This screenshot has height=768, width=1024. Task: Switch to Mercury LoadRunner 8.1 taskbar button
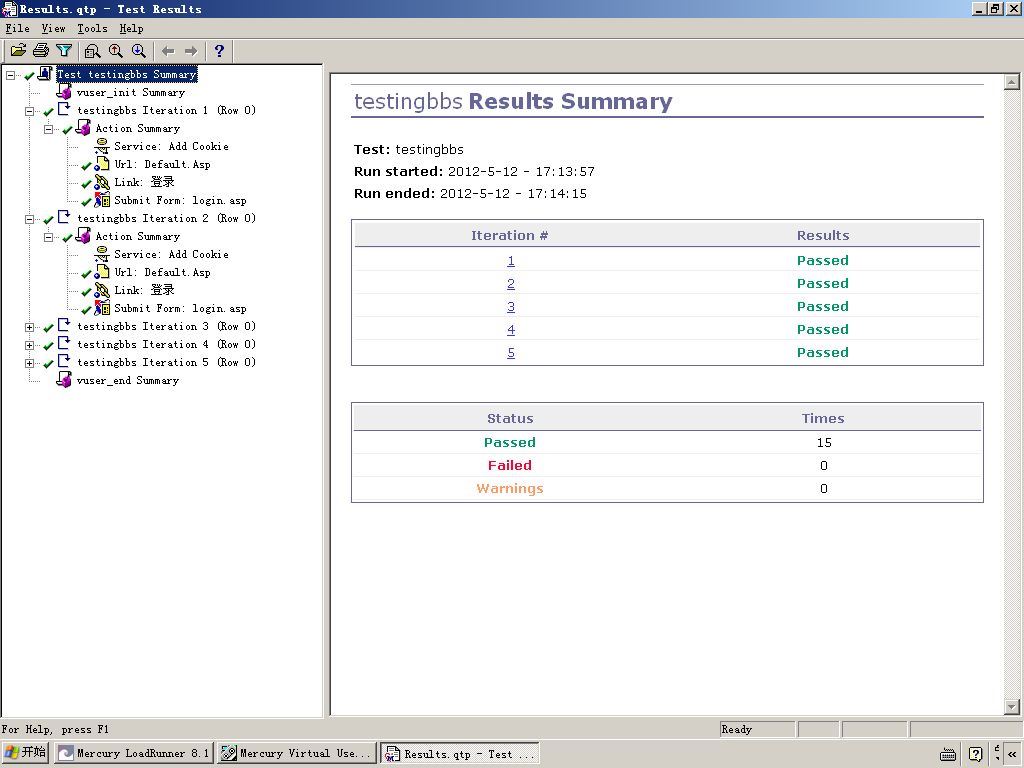[x=134, y=753]
